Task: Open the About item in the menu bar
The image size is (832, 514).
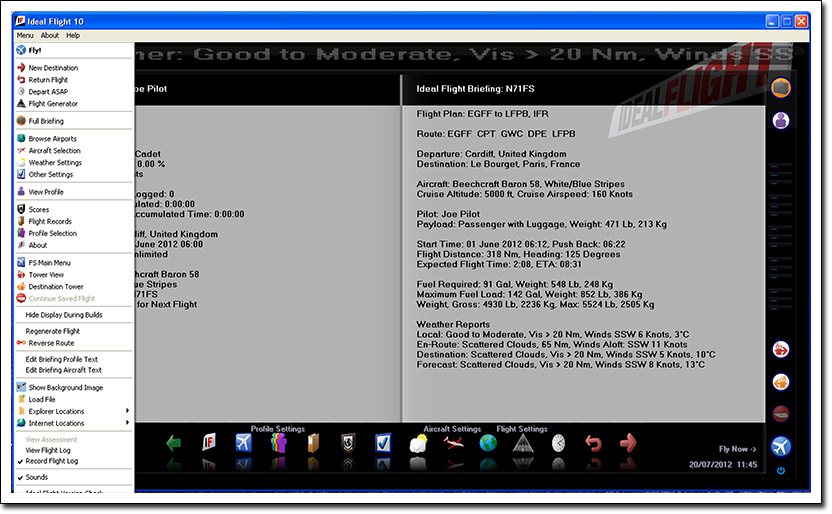Action: coord(50,36)
